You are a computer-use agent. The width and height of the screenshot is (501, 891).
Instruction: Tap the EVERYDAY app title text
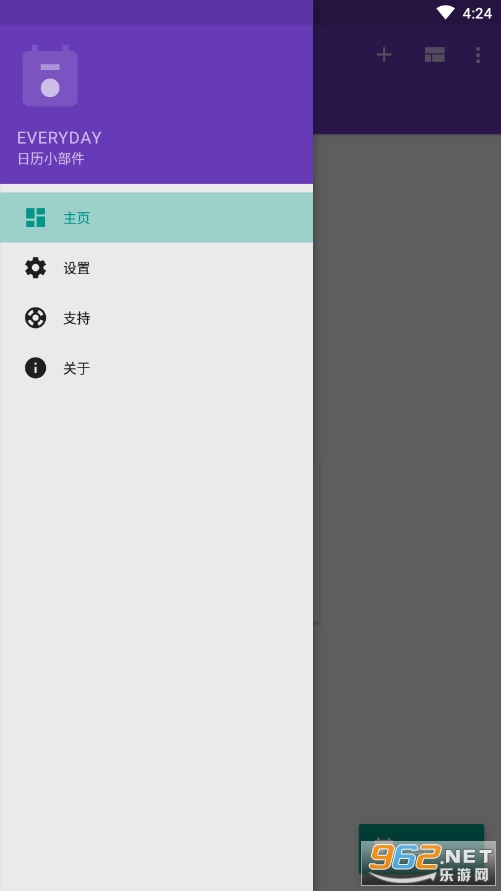point(59,138)
